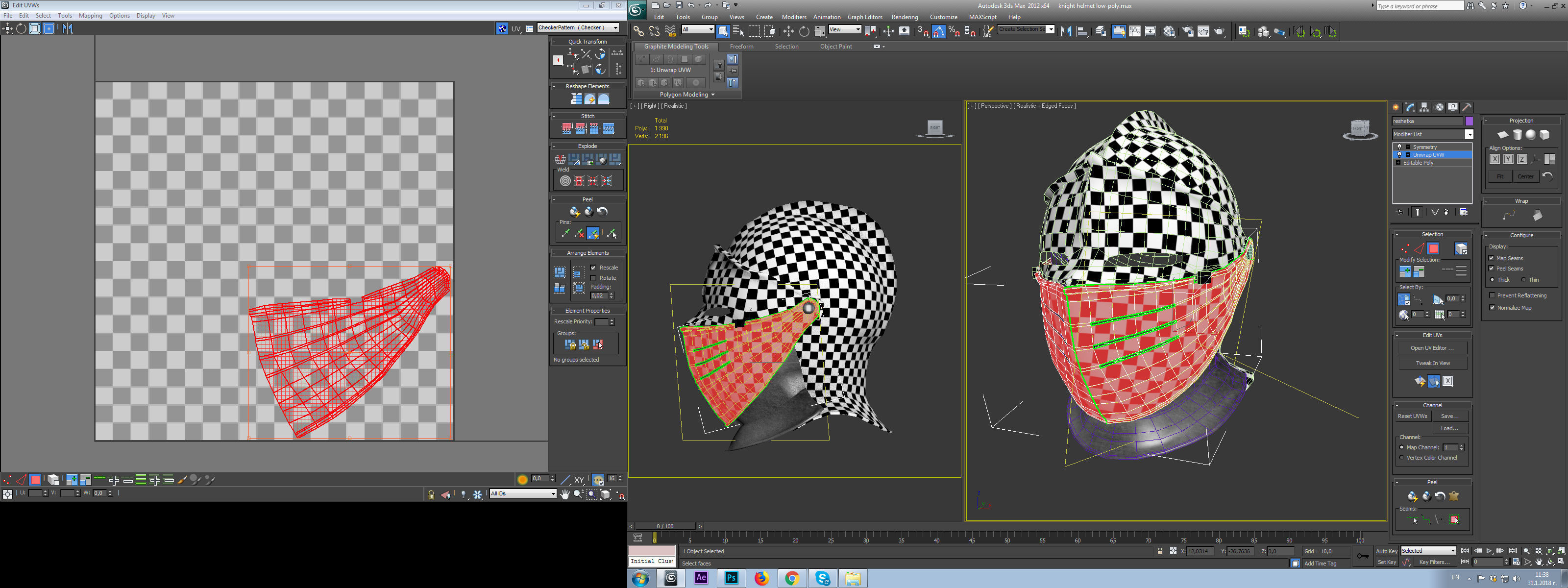This screenshot has width=1568, height=588.
Task: Click the 0 / 100 time slider
Action: (x=665, y=526)
